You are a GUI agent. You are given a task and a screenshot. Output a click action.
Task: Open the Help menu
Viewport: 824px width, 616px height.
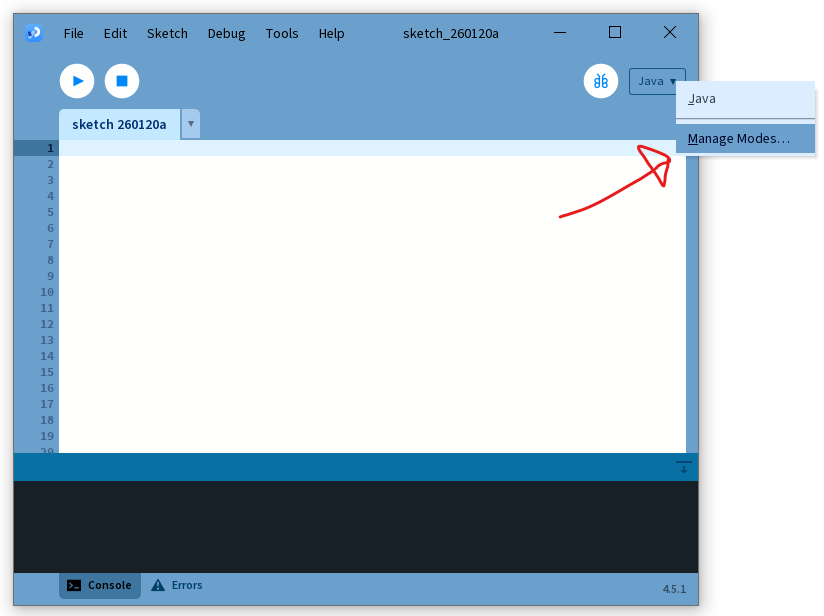[331, 33]
